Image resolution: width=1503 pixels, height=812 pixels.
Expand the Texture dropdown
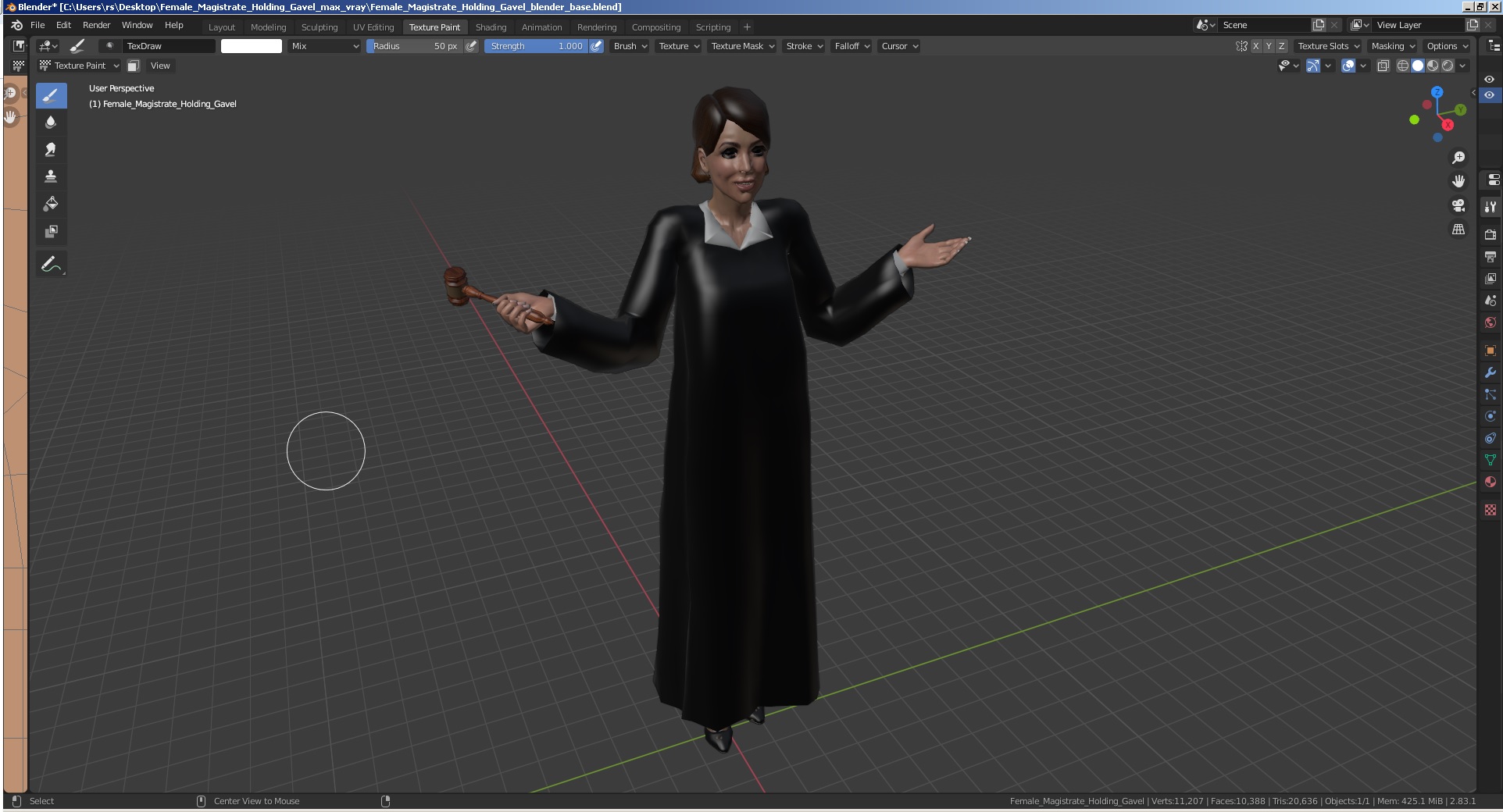[x=678, y=46]
